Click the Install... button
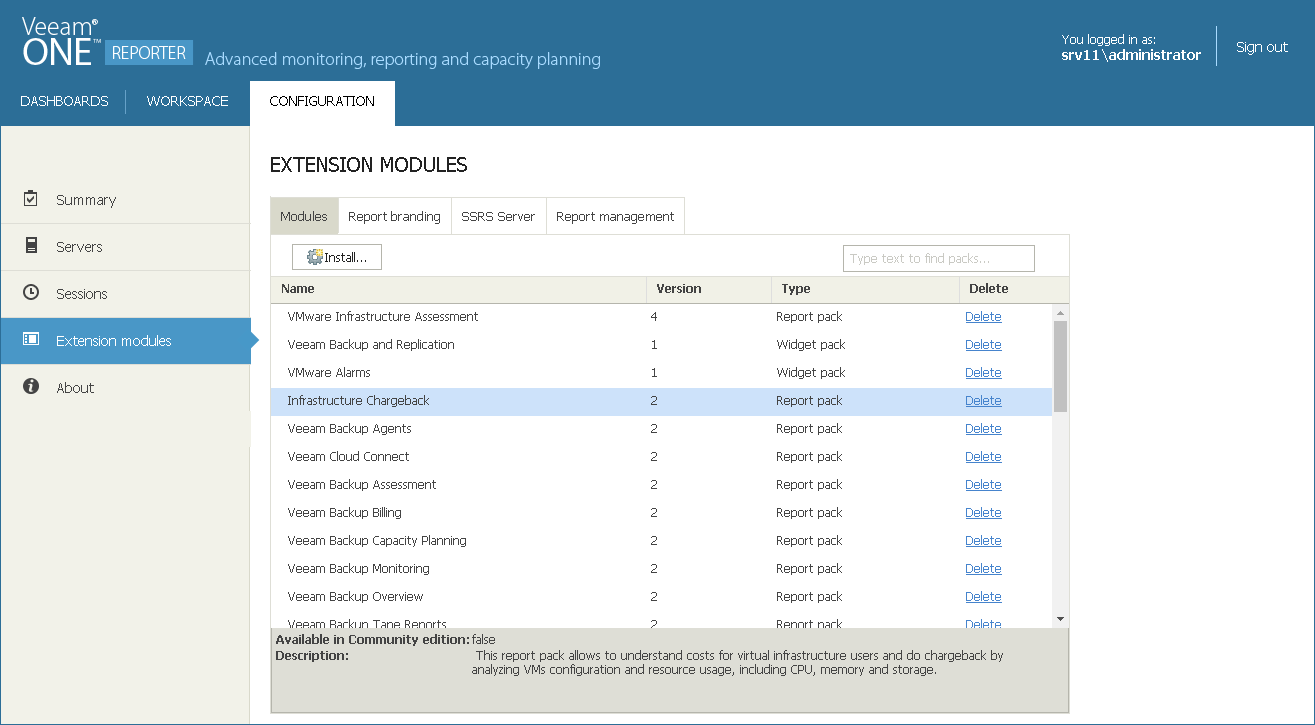This screenshot has width=1315, height=725. (x=337, y=258)
